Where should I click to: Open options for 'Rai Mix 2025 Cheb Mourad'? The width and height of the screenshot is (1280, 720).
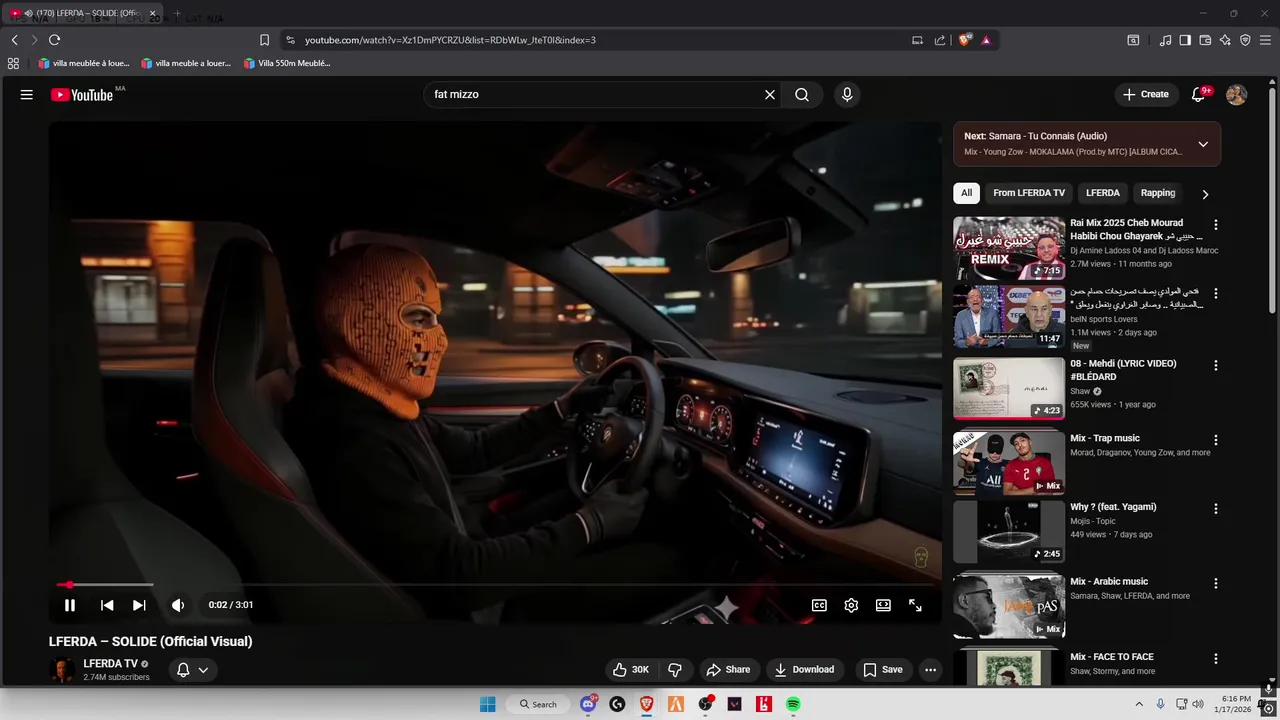coord(1216,225)
